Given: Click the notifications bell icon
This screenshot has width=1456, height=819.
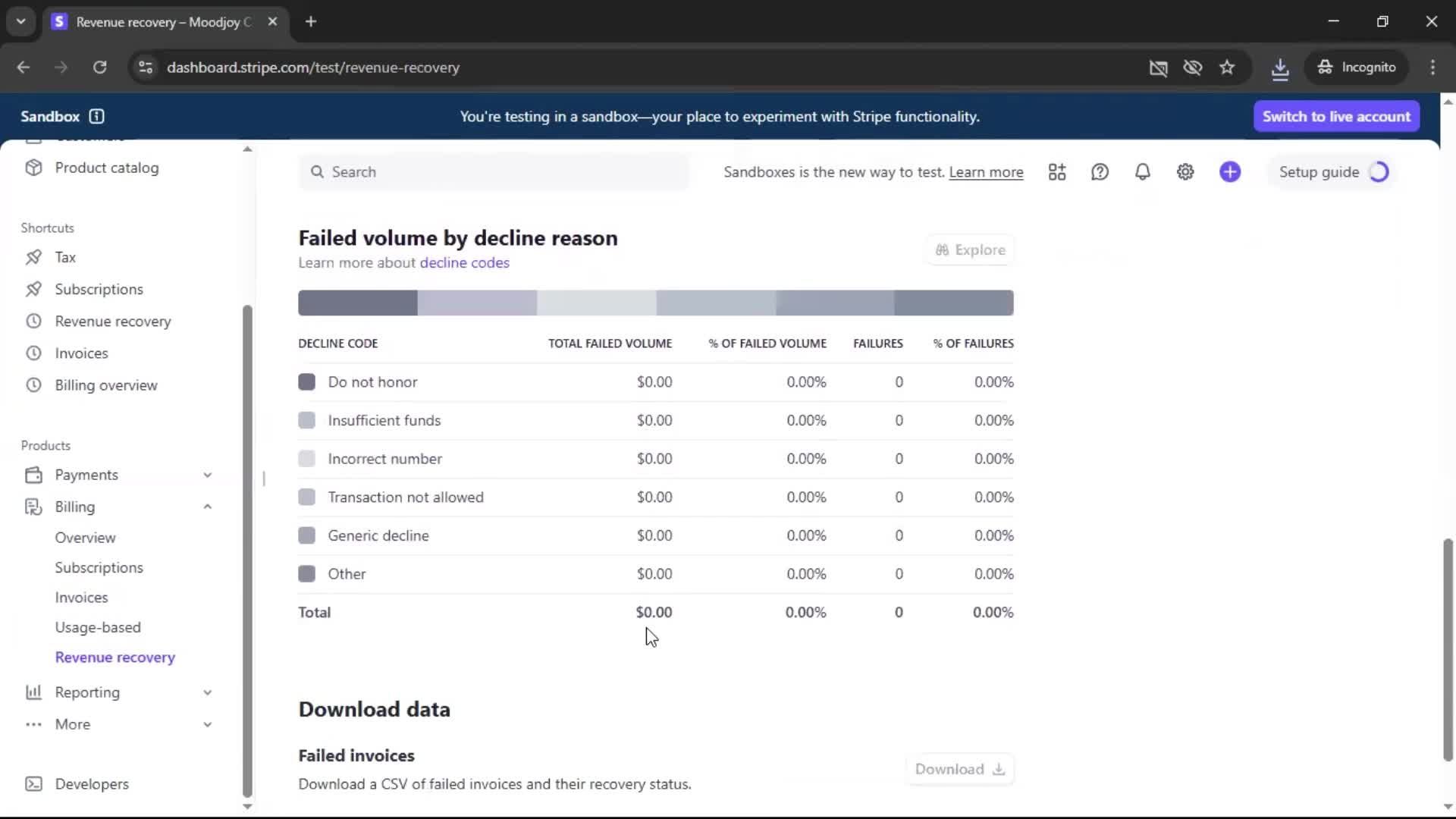Looking at the screenshot, I should click(x=1142, y=172).
